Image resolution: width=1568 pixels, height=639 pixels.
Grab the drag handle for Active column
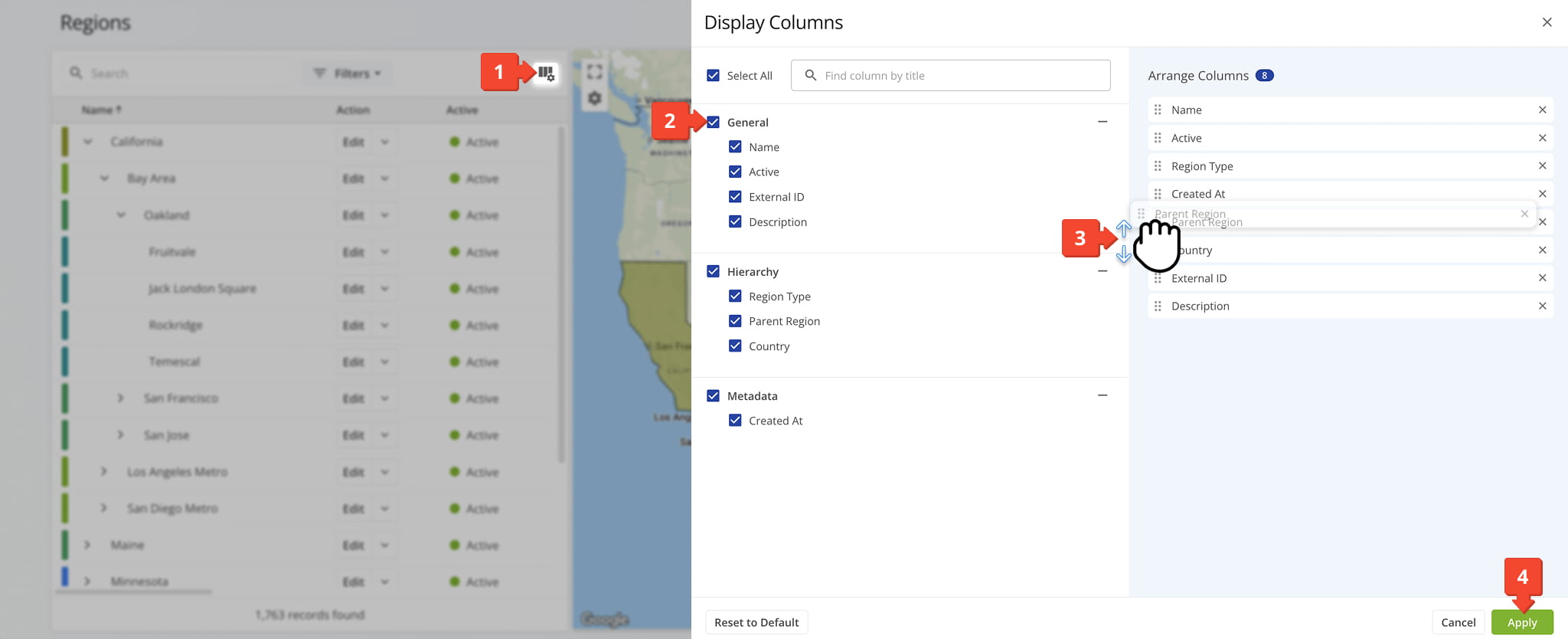(x=1158, y=138)
